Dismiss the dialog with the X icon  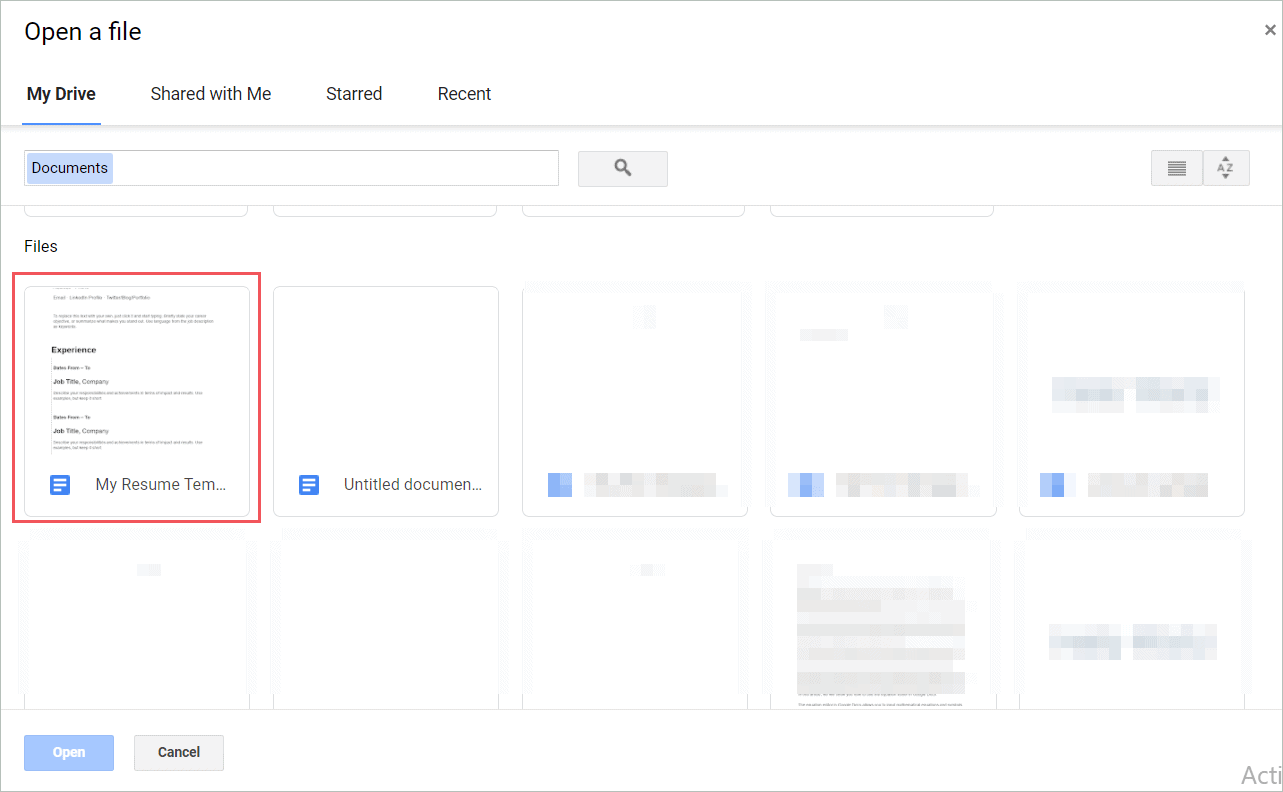[x=1269, y=29]
